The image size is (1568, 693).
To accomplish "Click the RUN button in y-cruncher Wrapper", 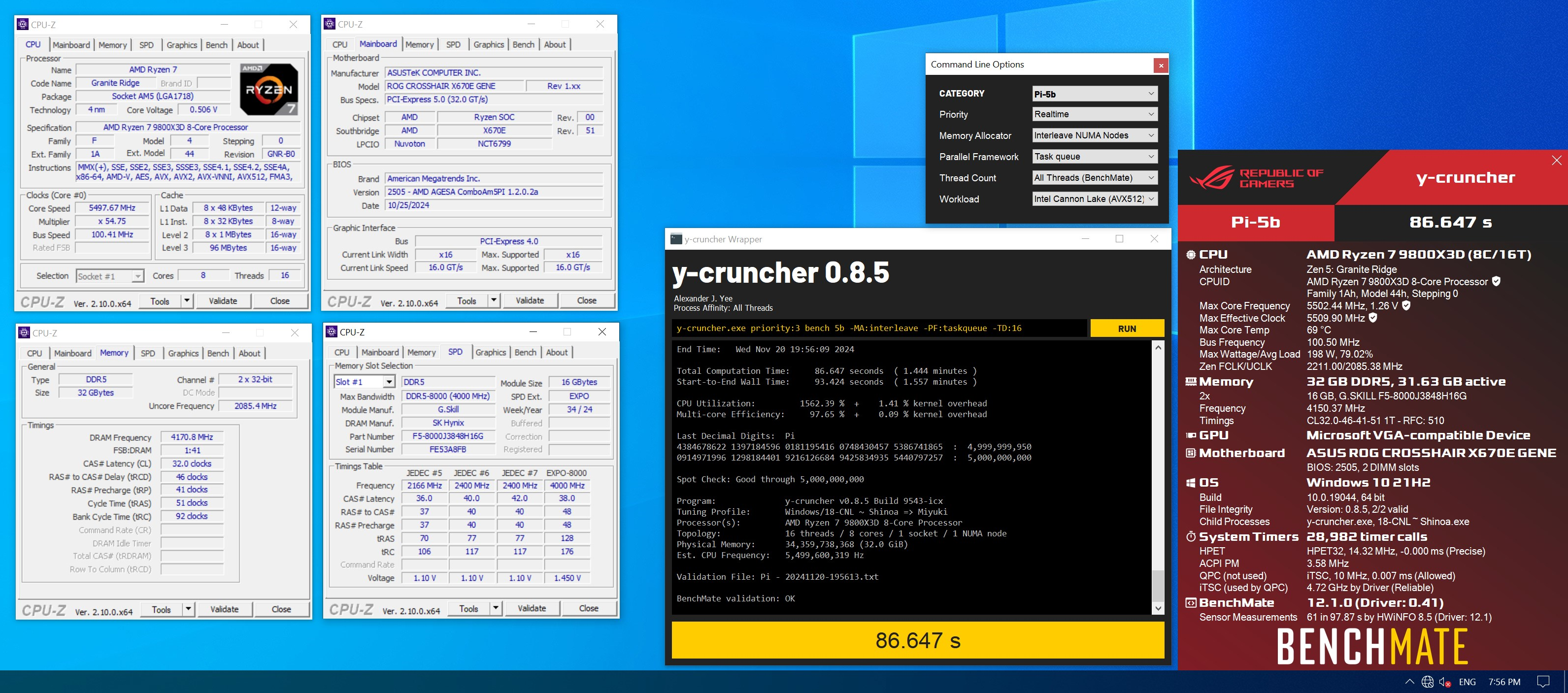I will 1127,329.
